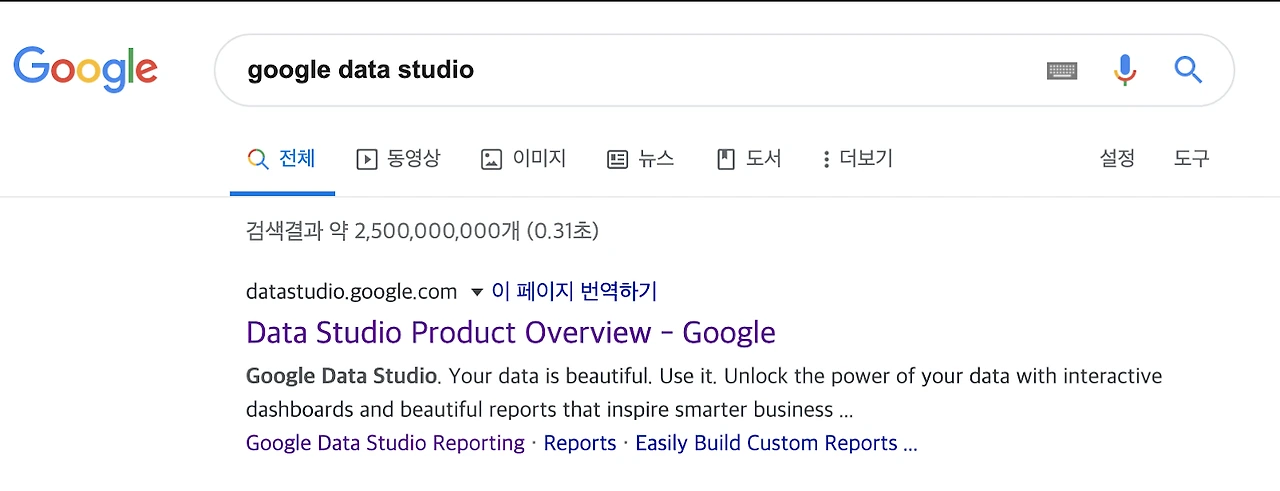Open the 도서 tab

749,158
